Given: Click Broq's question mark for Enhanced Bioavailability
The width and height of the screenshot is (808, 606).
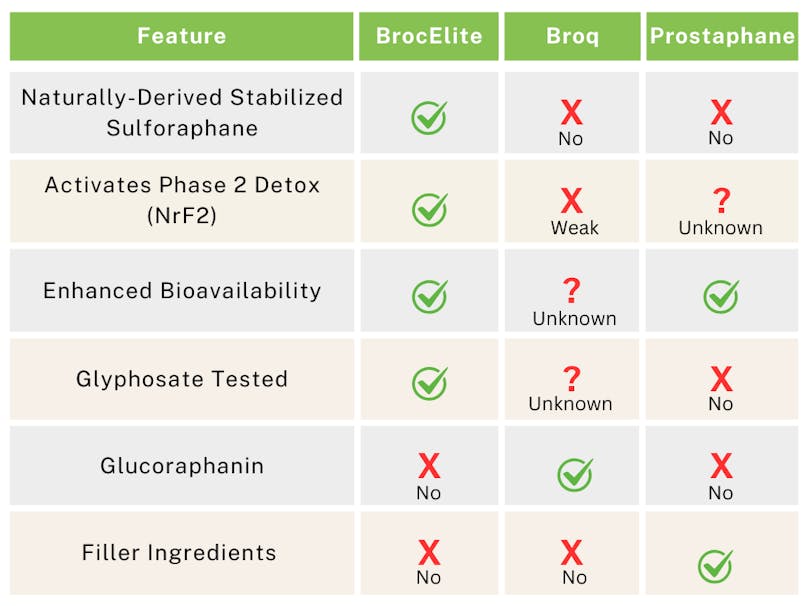Looking at the screenshot, I should pyautogui.click(x=571, y=291).
